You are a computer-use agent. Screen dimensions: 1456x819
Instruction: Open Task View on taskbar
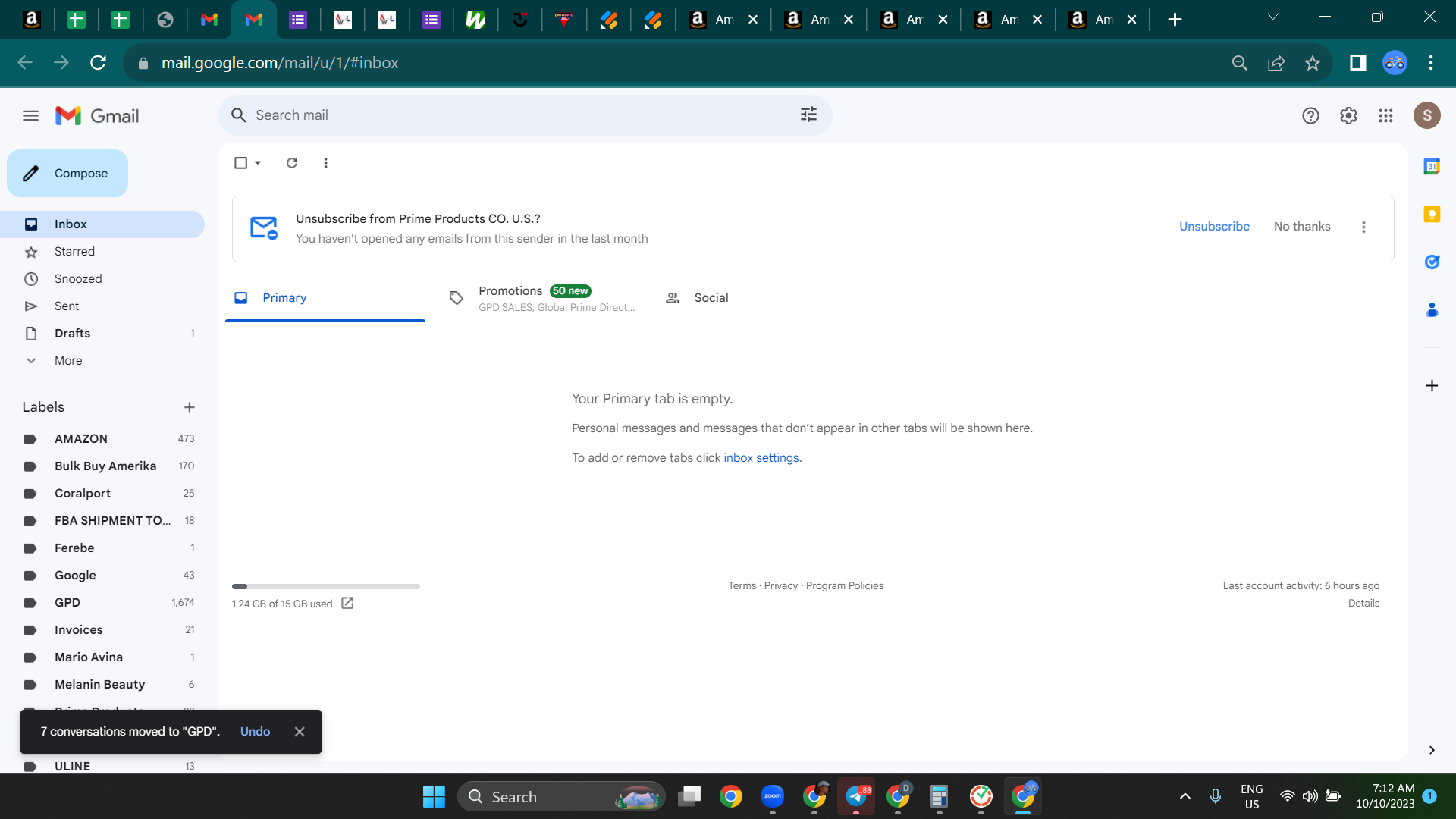pos(689,796)
